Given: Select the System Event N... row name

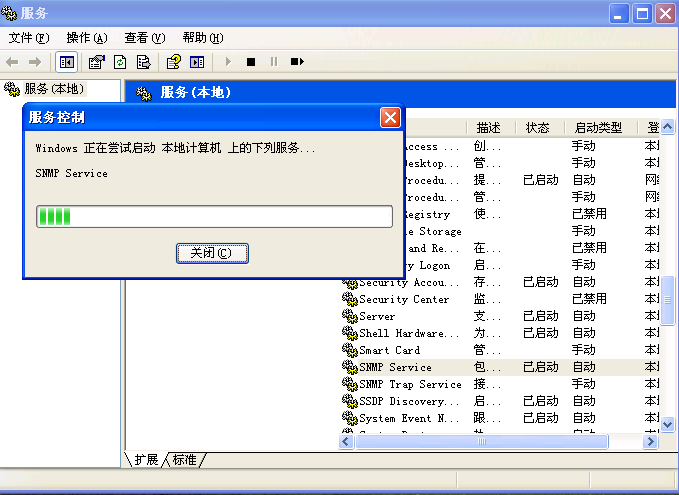Looking at the screenshot, I should pyautogui.click(x=409, y=418).
